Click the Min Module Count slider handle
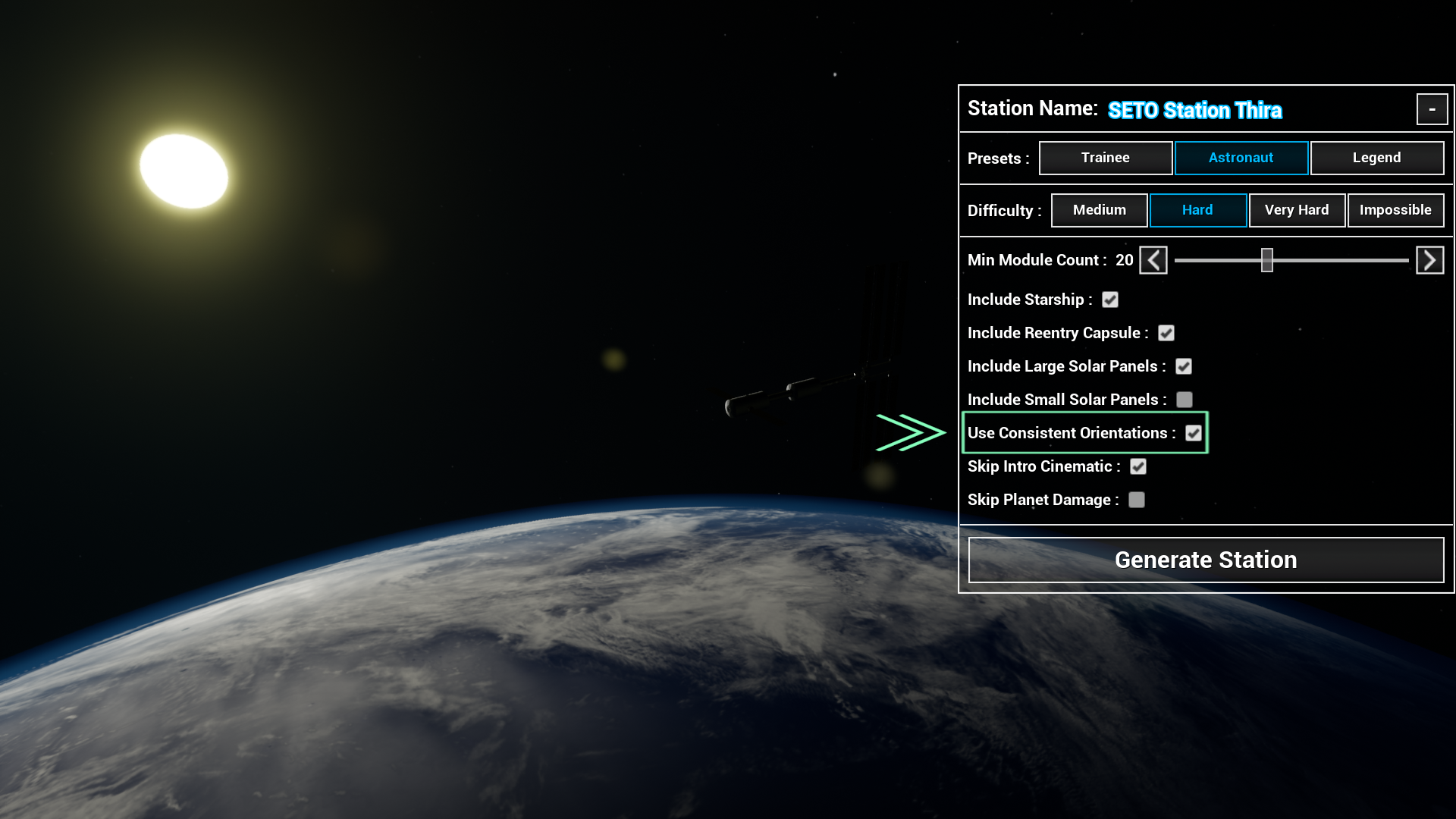 [1266, 260]
